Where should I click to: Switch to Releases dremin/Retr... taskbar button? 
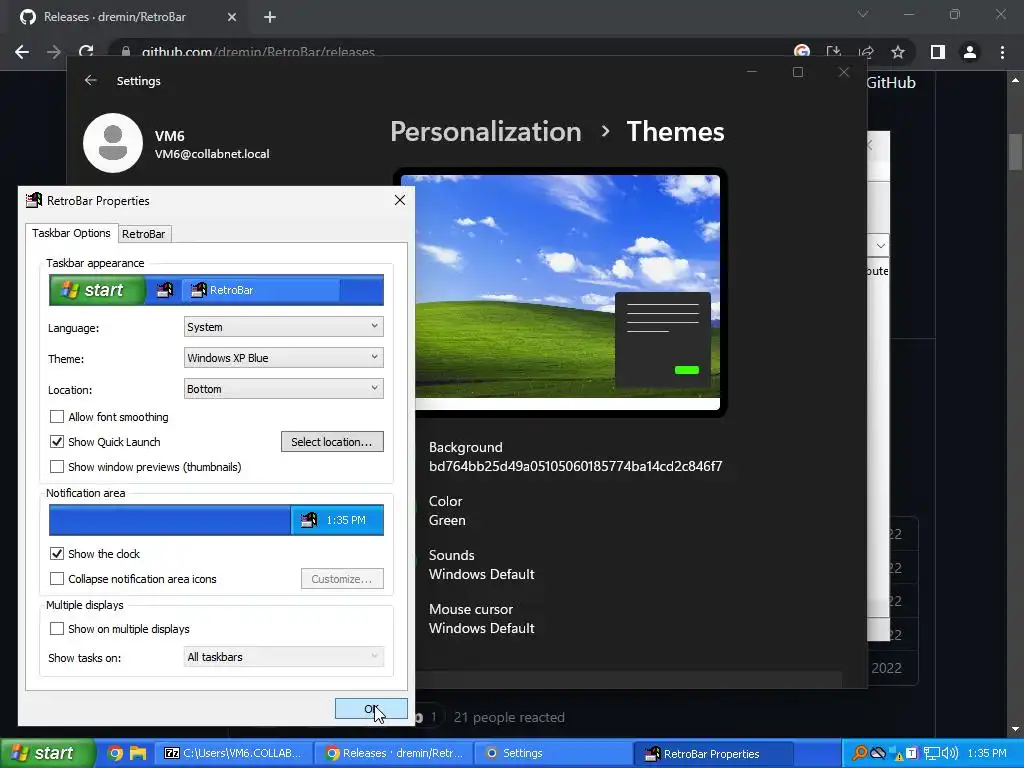pos(393,754)
